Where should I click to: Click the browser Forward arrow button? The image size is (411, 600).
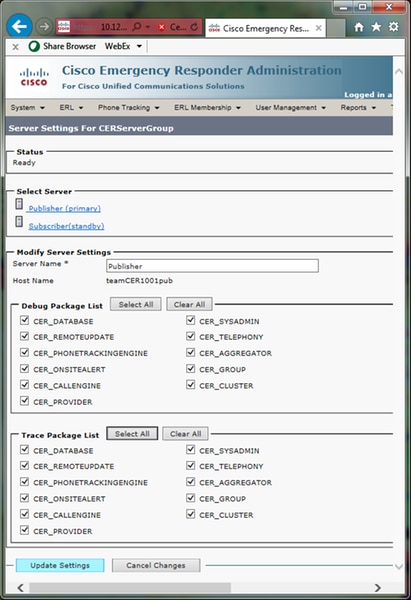pos(44,26)
